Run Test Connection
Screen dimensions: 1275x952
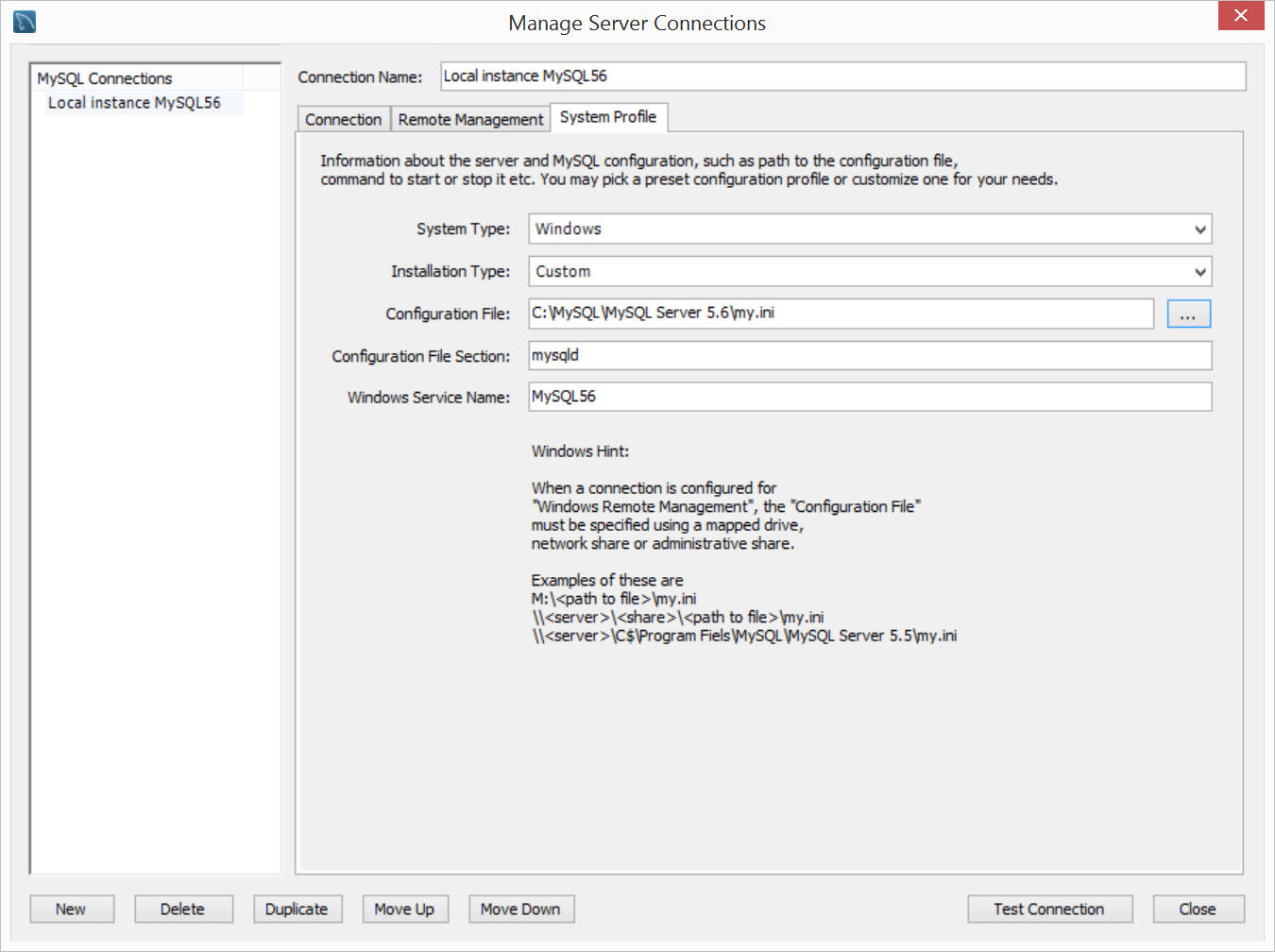[1049, 909]
